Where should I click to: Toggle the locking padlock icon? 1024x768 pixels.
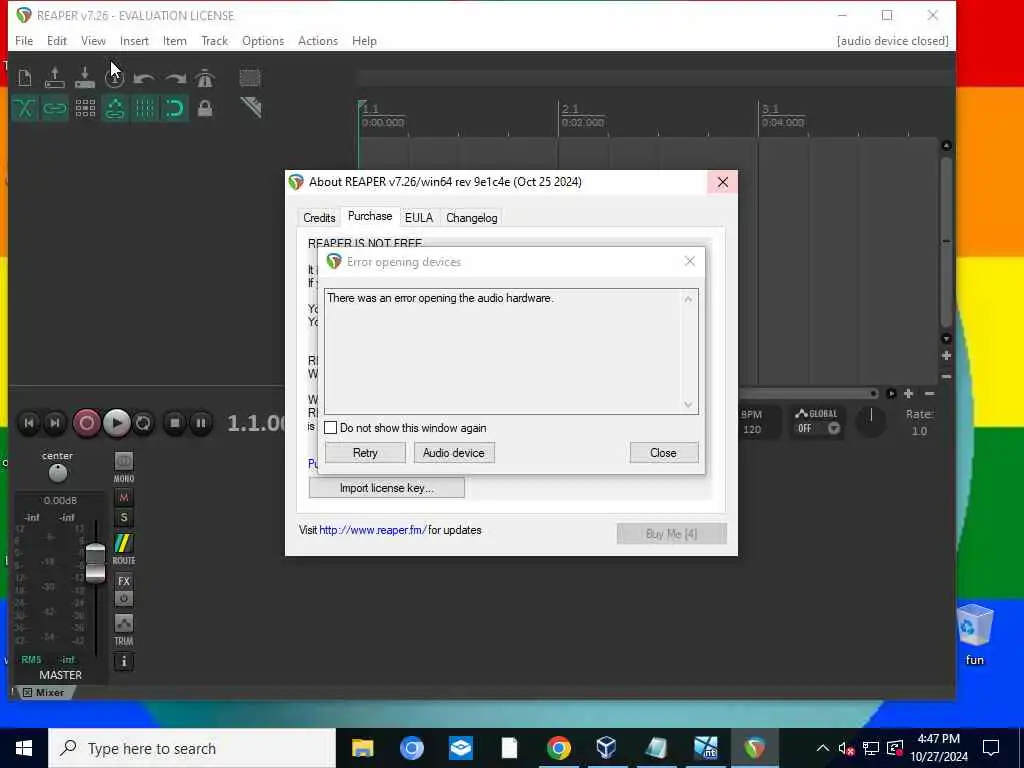[x=205, y=108]
